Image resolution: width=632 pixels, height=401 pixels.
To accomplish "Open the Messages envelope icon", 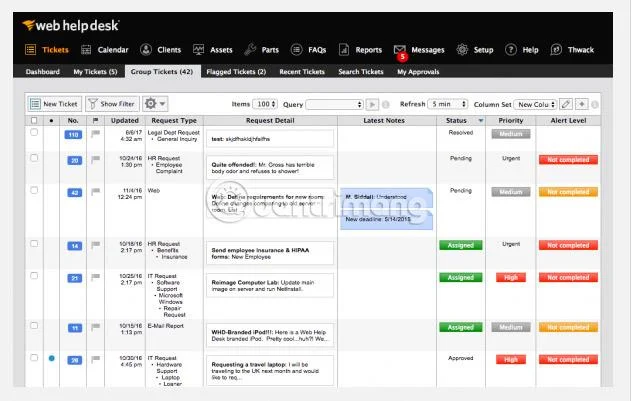I will 399,50.
